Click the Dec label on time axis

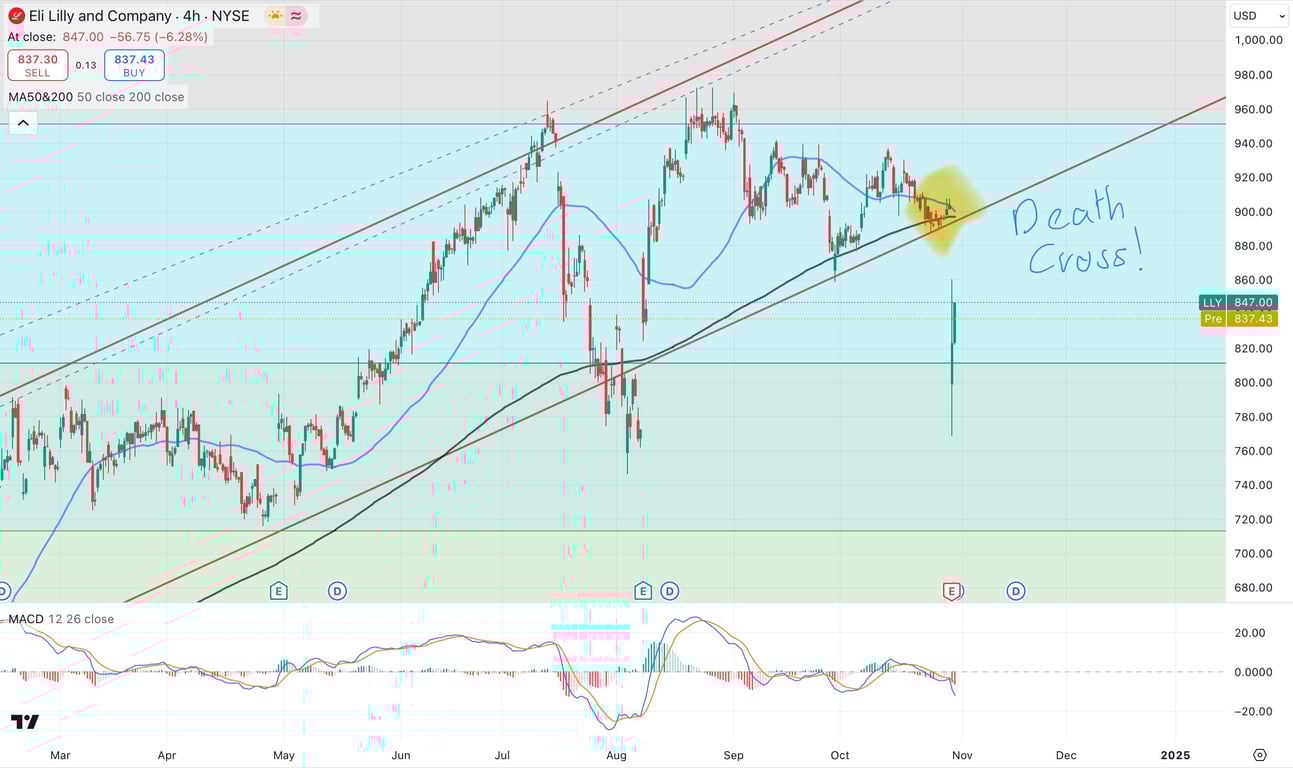[1066, 755]
